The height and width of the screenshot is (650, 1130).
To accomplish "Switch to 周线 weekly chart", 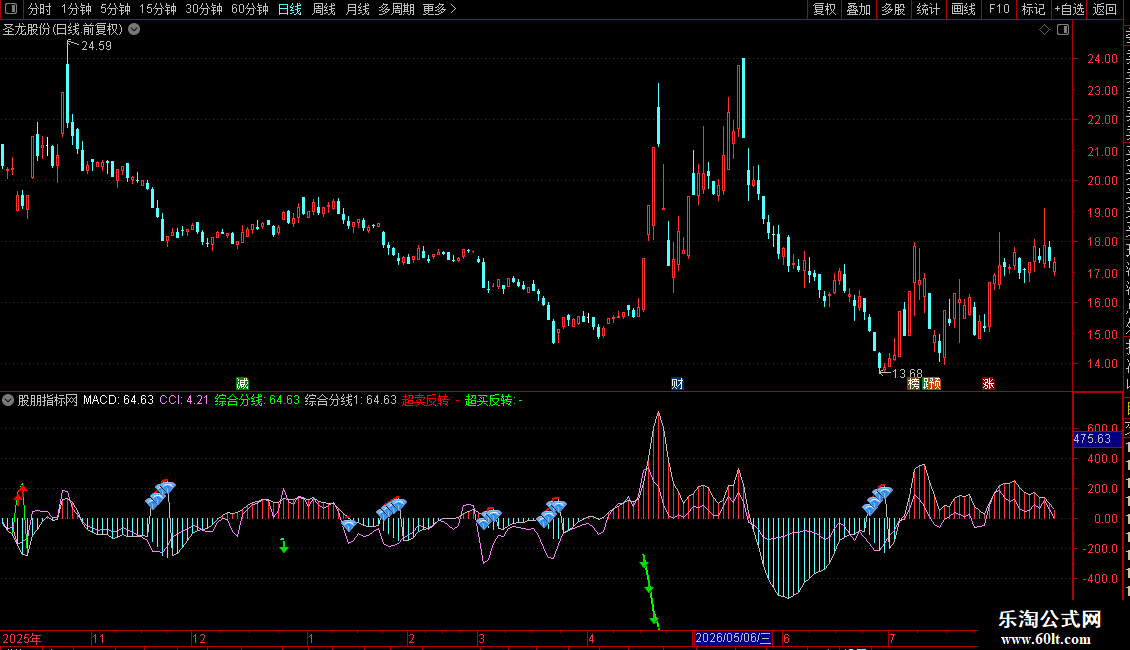I will pos(324,9).
